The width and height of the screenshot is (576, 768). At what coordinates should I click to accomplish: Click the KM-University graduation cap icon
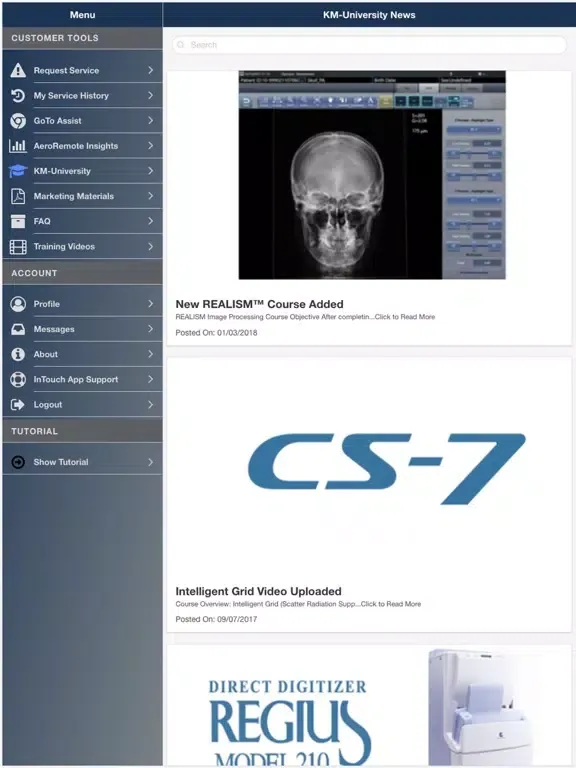pyautogui.click(x=18, y=171)
